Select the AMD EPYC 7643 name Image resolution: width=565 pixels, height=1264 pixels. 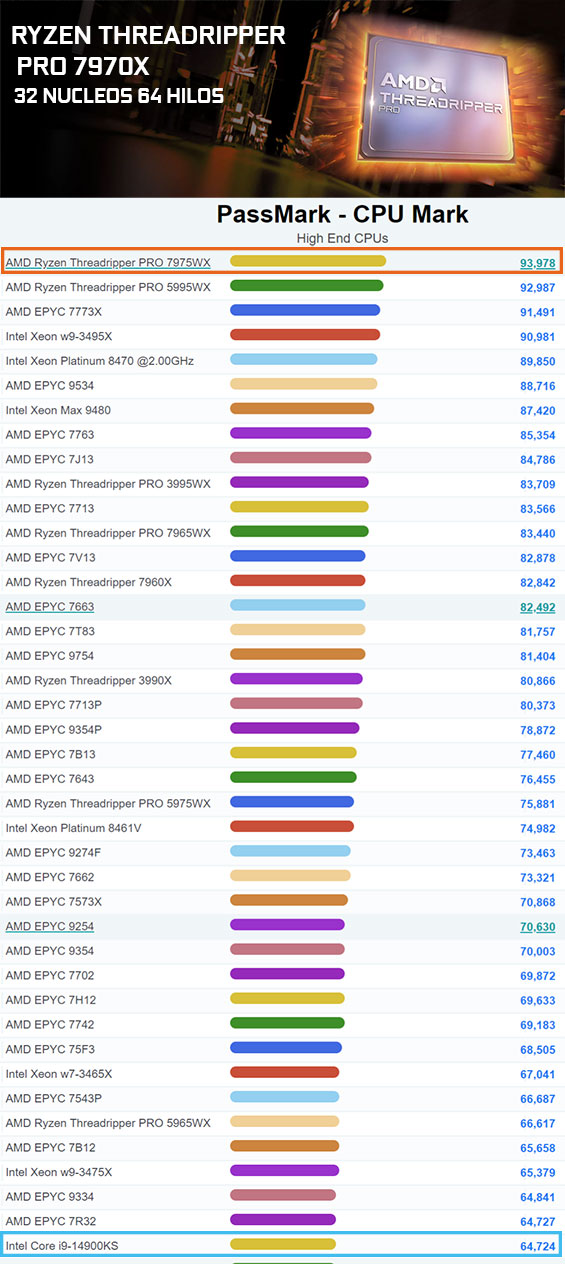[x=50, y=778]
